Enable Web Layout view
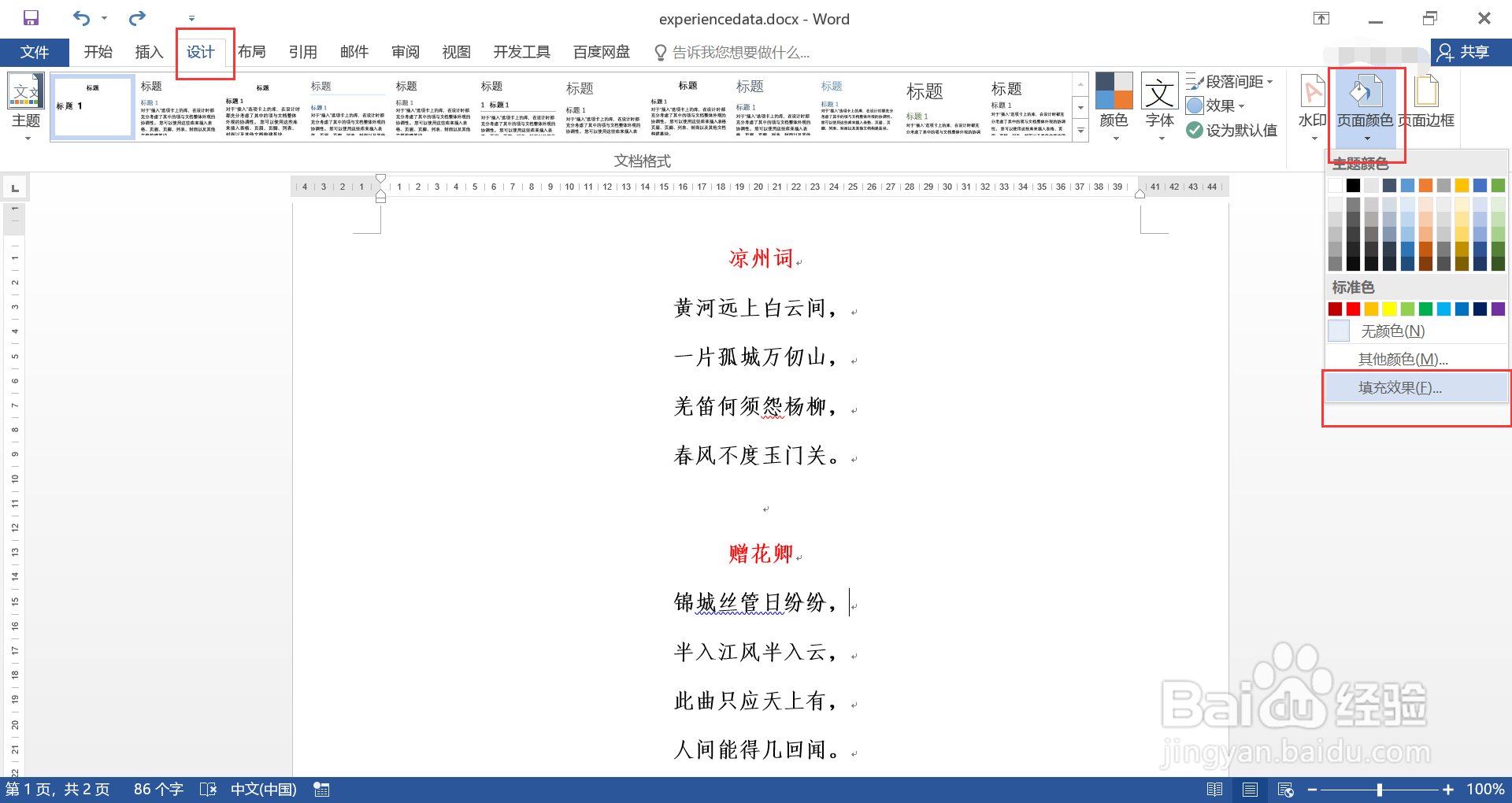Screen dimensions: 1512x803 tap(1284, 790)
